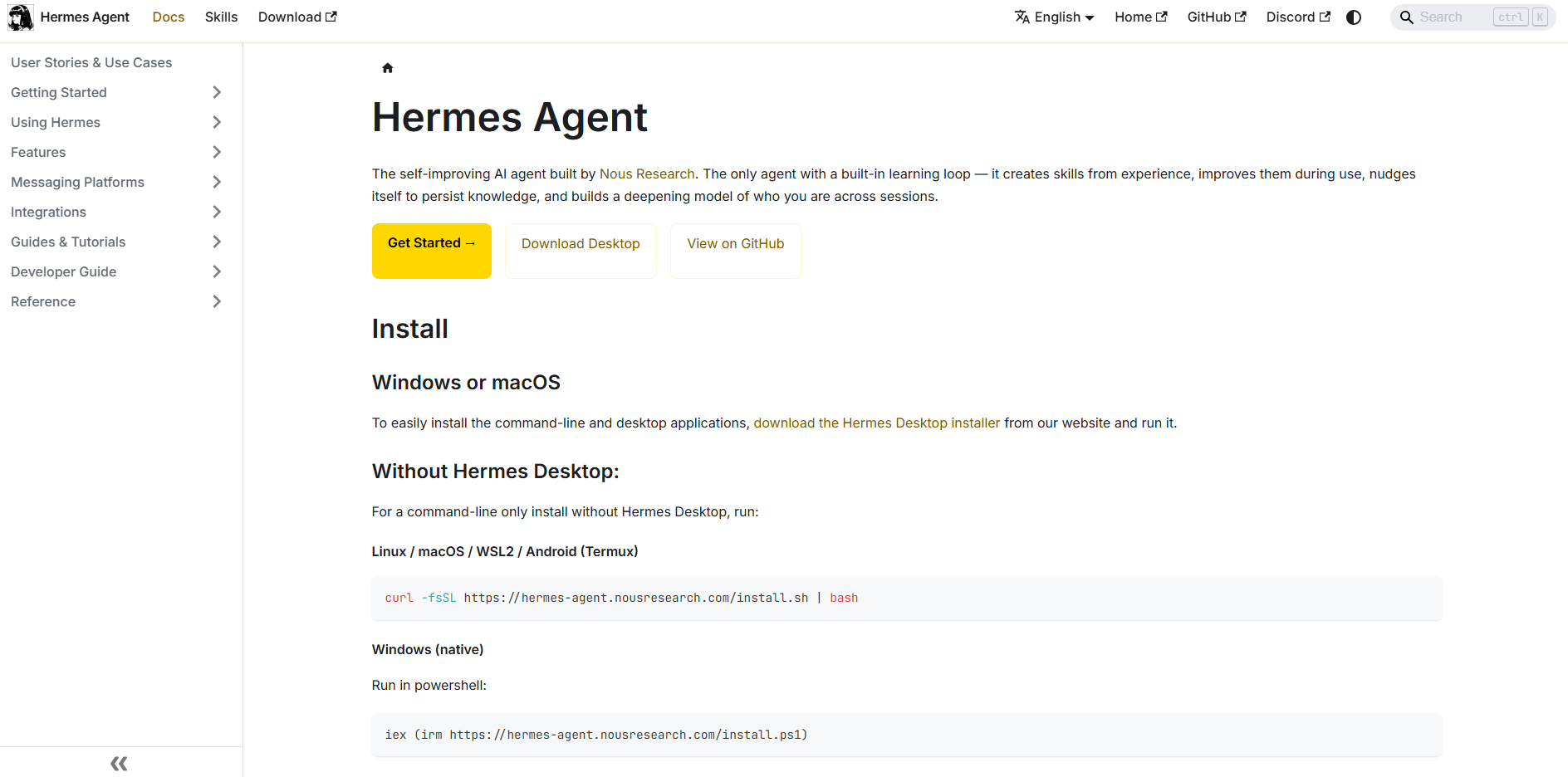The image size is (1568, 777).
Task: Click the Hermes Agent site title
Action: tap(85, 17)
